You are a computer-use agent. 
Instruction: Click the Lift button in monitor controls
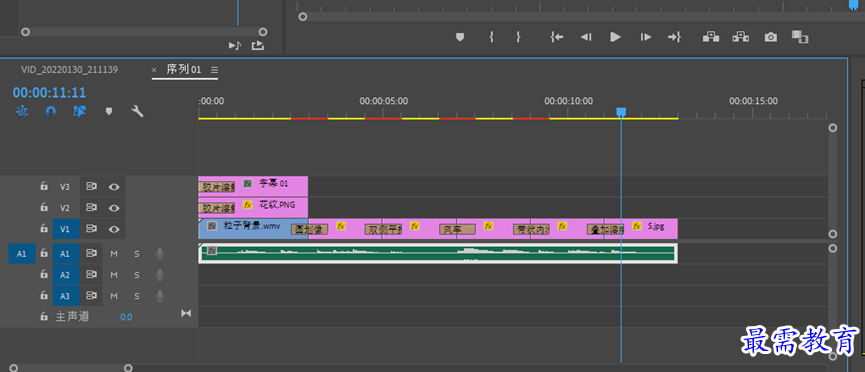[x=711, y=37]
